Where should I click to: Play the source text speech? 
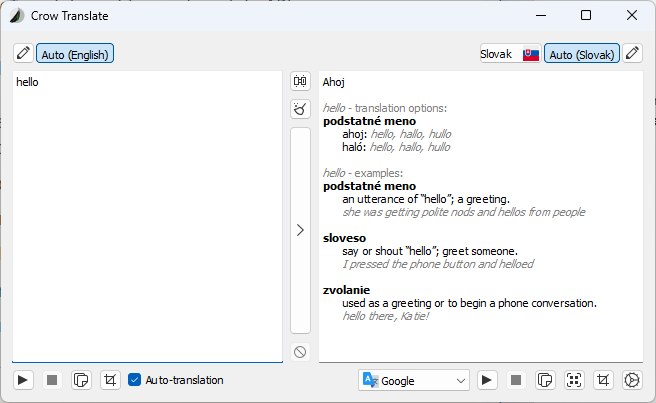click(x=24, y=380)
